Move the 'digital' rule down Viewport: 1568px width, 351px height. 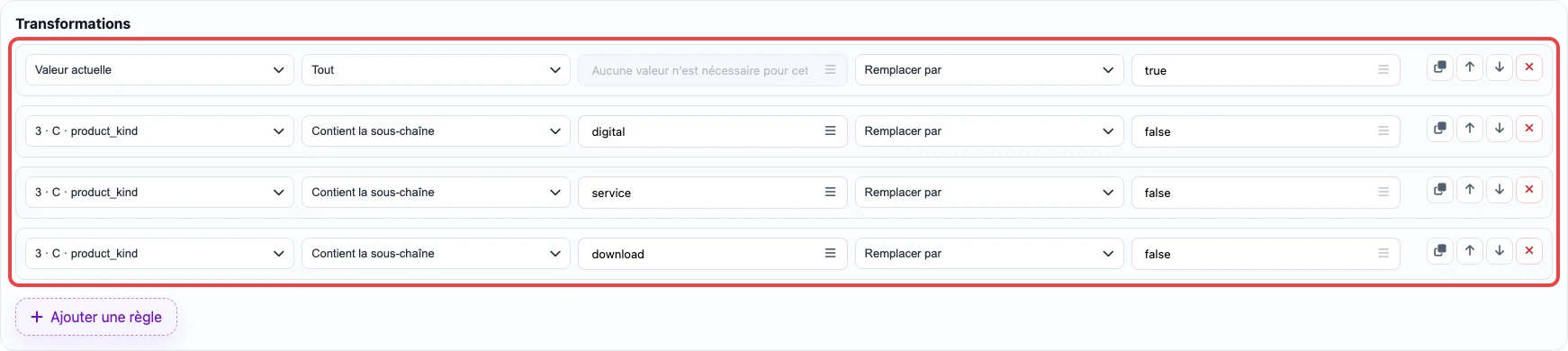[1500, 129]
